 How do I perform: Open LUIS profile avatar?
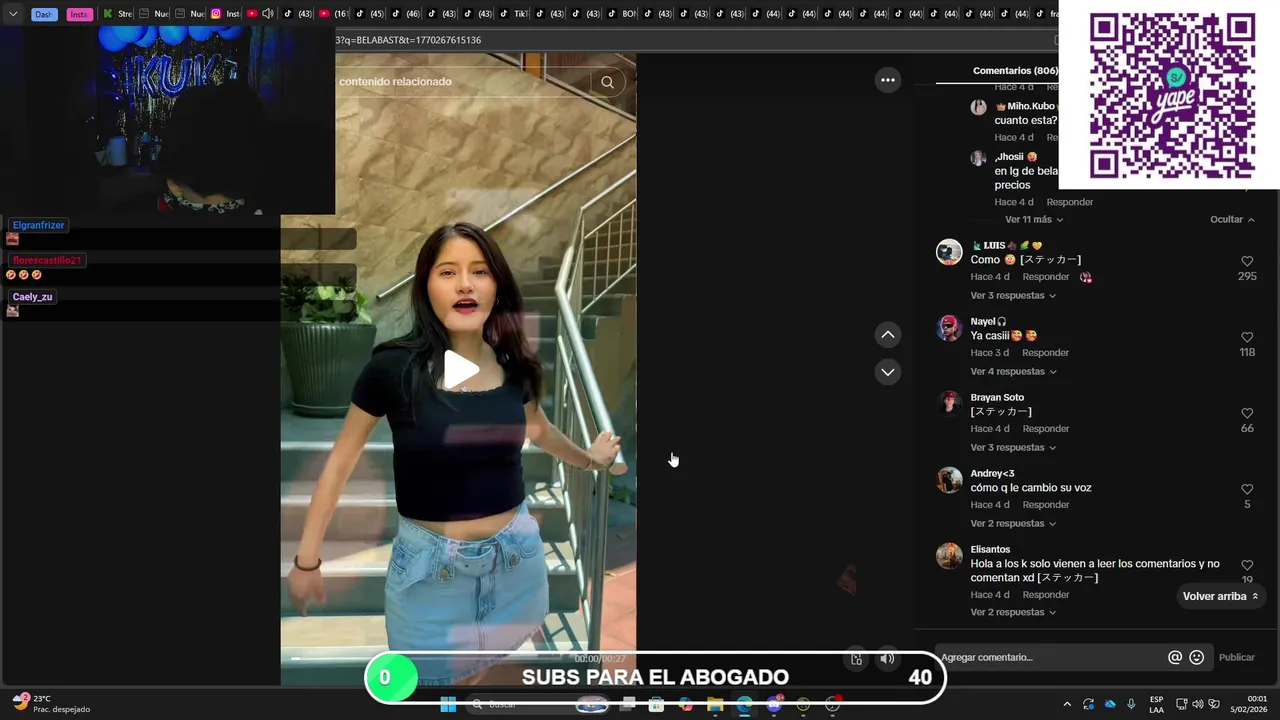click(949, 252)
